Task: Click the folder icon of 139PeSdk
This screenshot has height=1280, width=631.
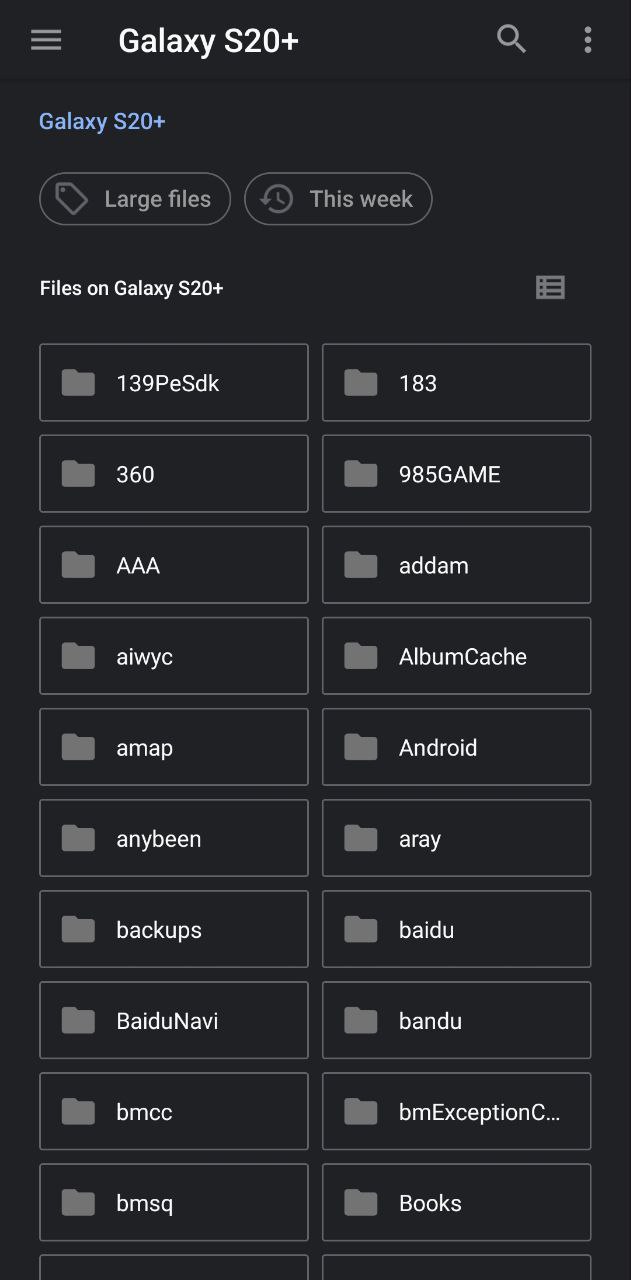Action: click(x=78, y=383)
